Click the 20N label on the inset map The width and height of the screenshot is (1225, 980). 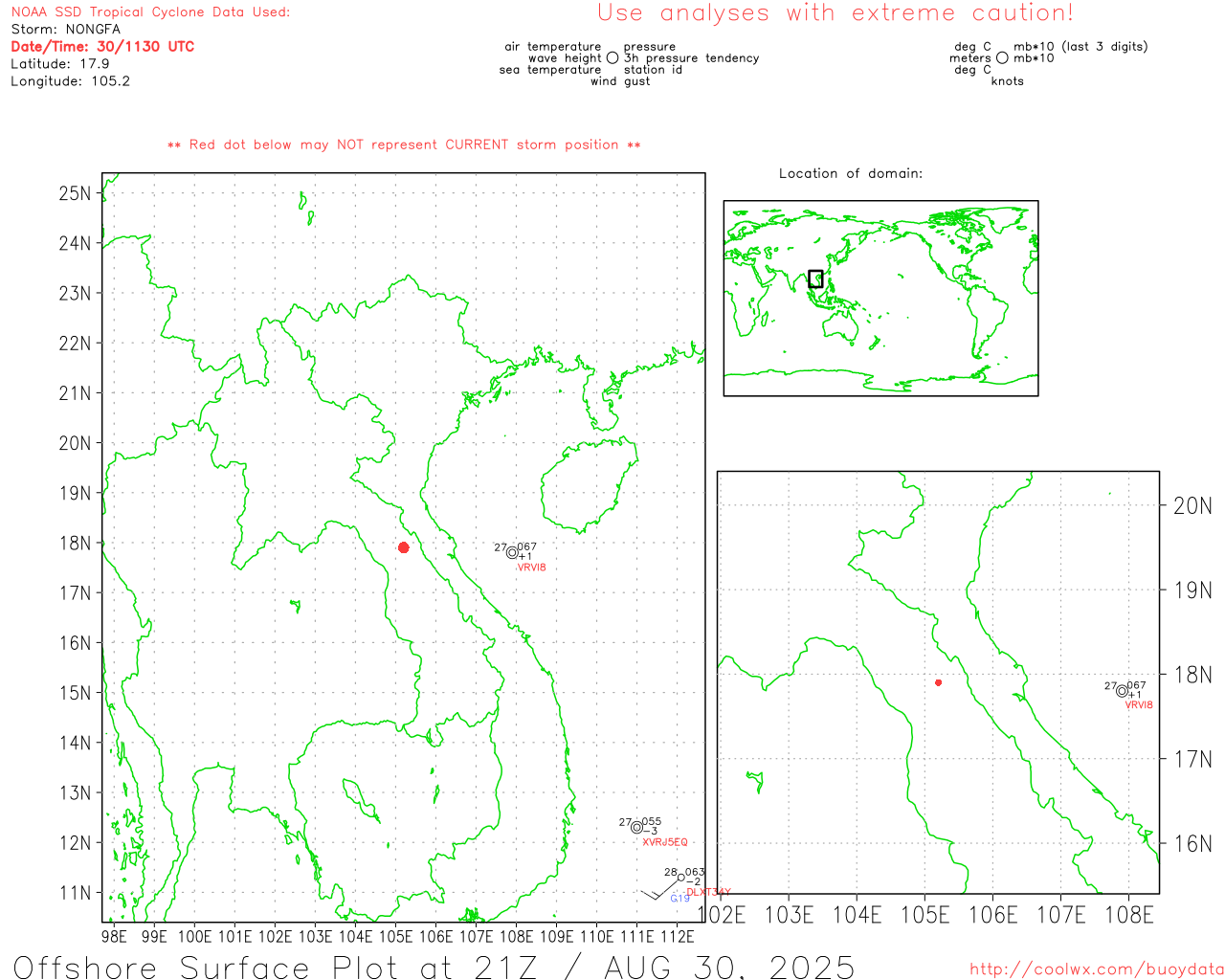pos(1192,506)
